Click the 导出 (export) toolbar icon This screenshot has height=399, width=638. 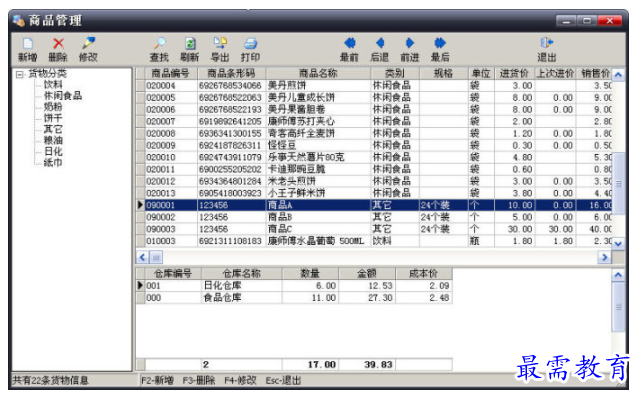pyautogui.click(x=220, y=43)
